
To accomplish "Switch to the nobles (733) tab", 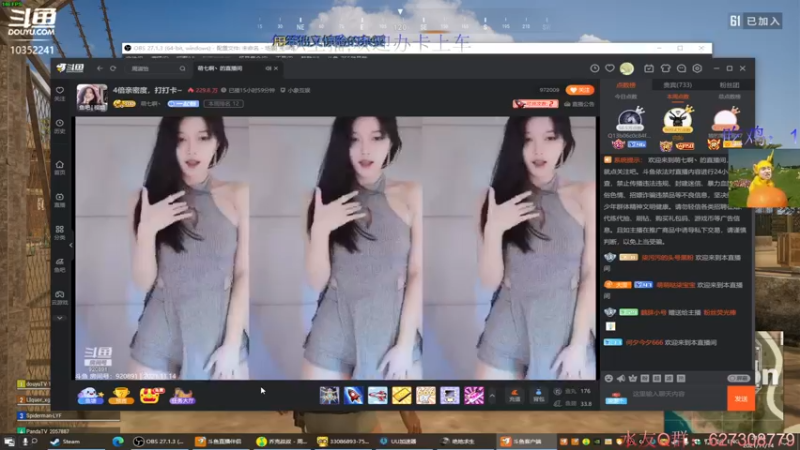I will (x=677, y=85).
